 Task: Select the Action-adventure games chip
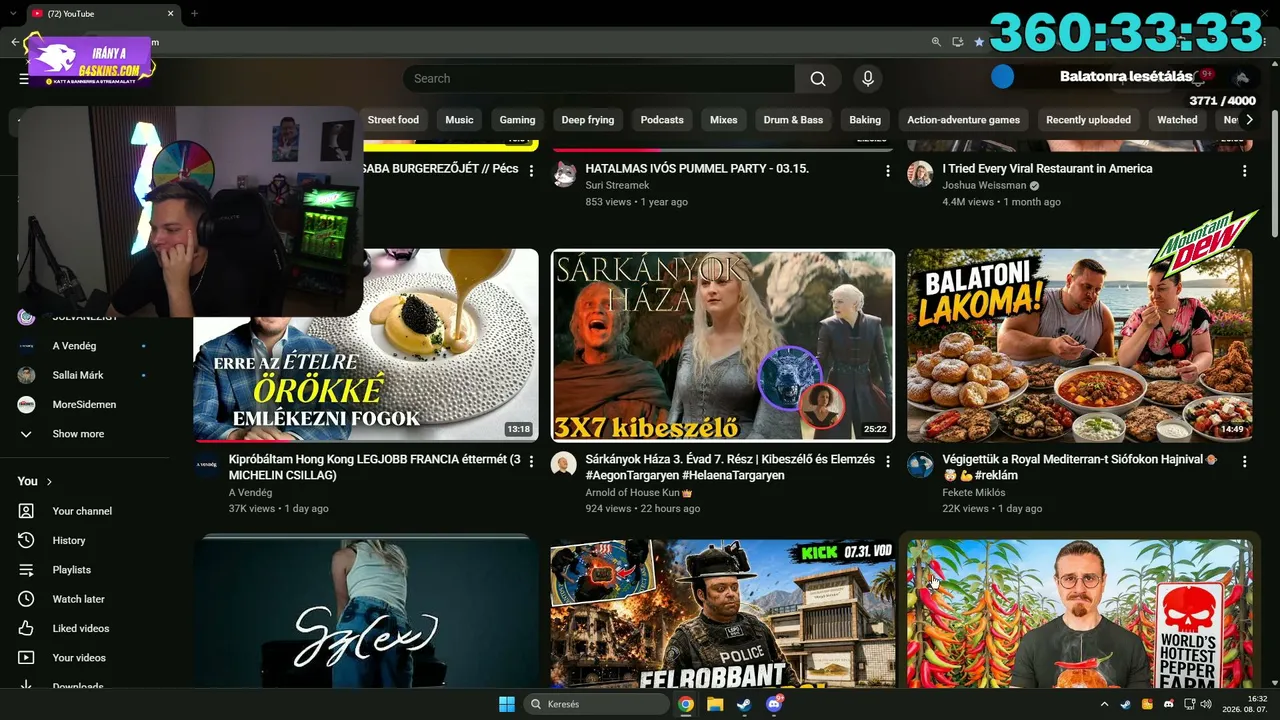(x=963, y=120)
